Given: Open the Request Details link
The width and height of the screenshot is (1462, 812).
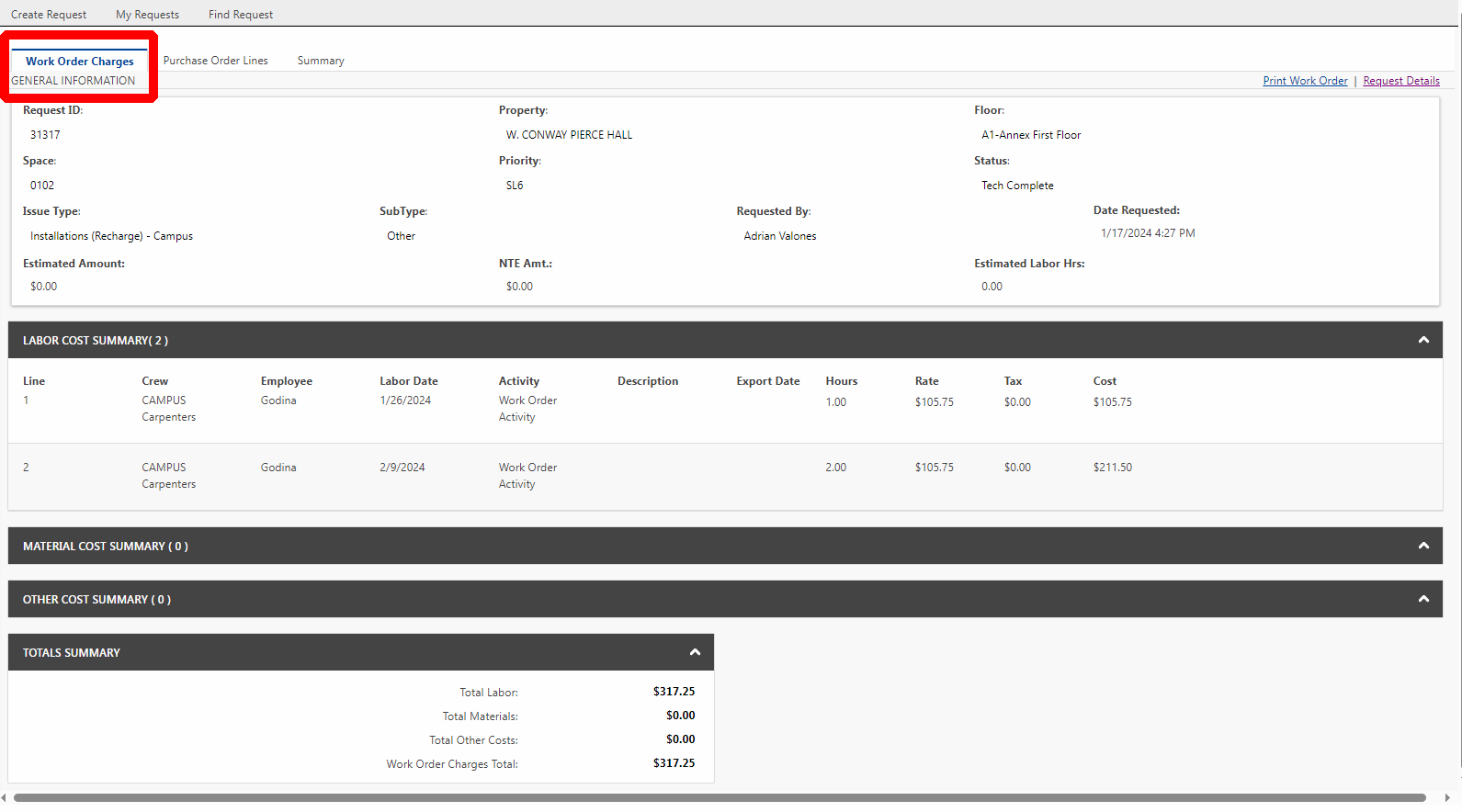Looking at the screenshot, I should [1401, 81].
